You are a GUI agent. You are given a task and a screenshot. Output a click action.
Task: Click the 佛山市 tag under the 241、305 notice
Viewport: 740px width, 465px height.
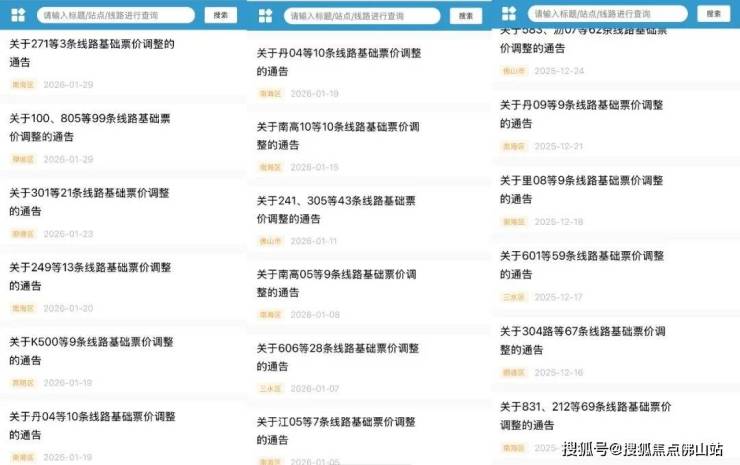[x=270, y=241]
